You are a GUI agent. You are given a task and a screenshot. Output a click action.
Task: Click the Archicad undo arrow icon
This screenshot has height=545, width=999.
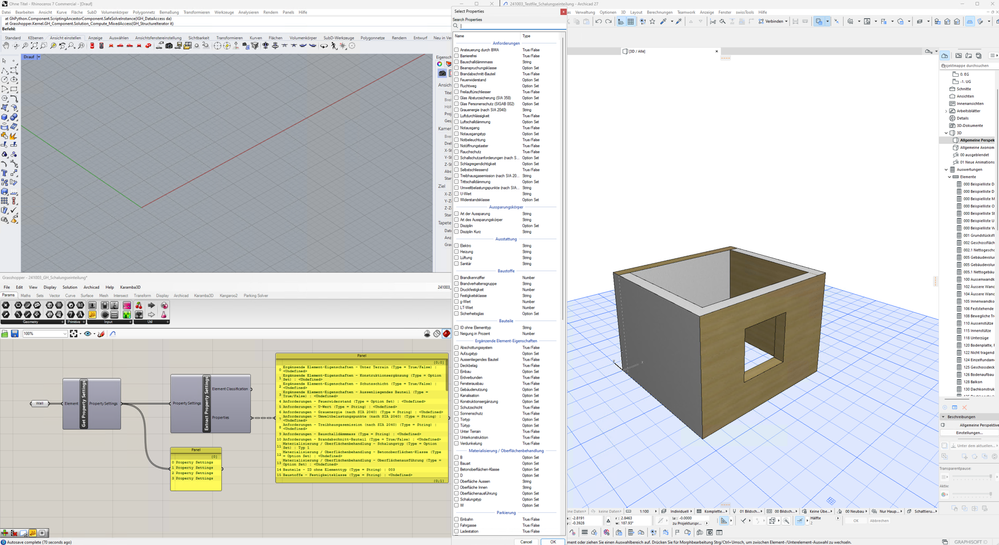coord(598,21)
